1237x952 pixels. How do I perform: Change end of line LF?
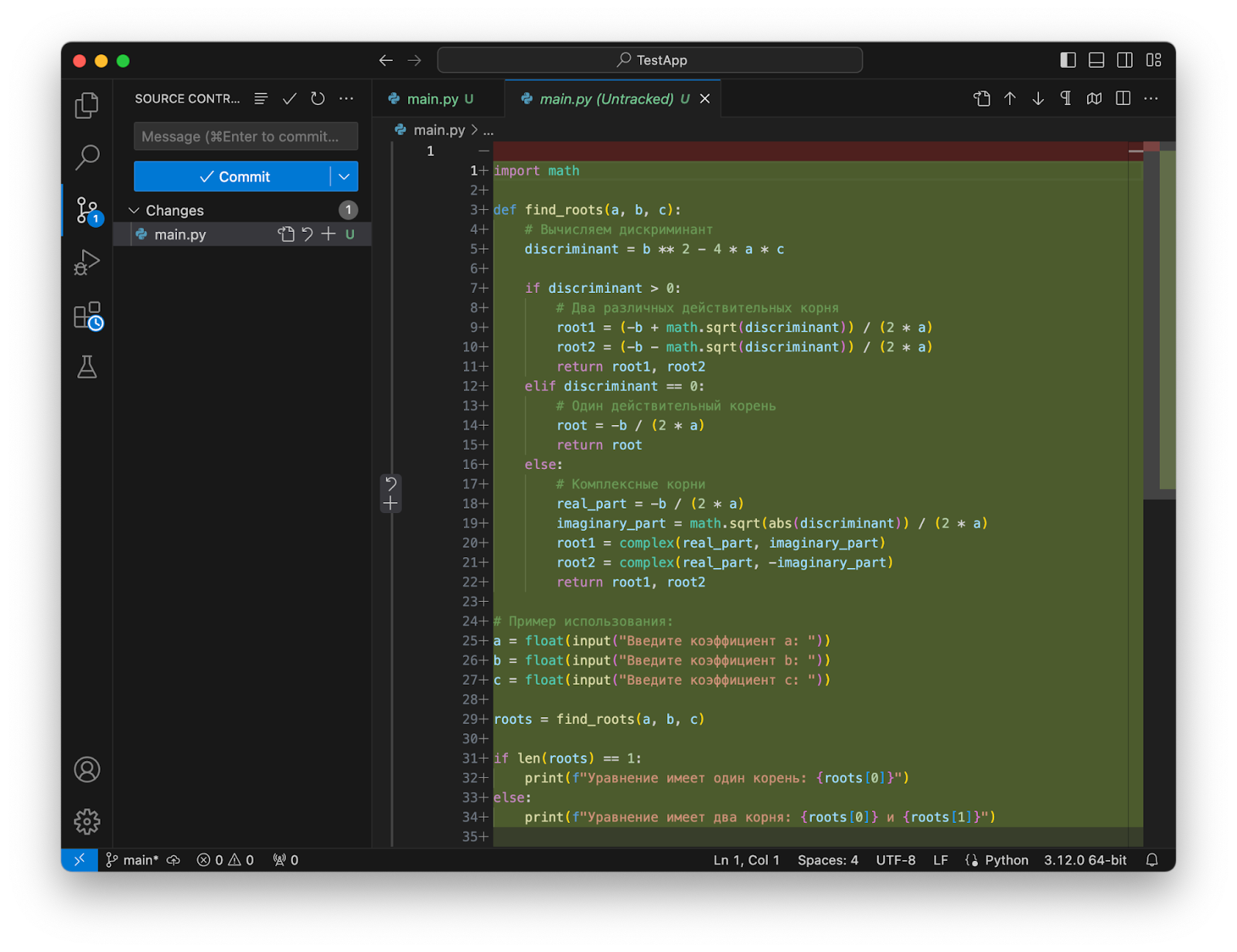tap(940, 860)
